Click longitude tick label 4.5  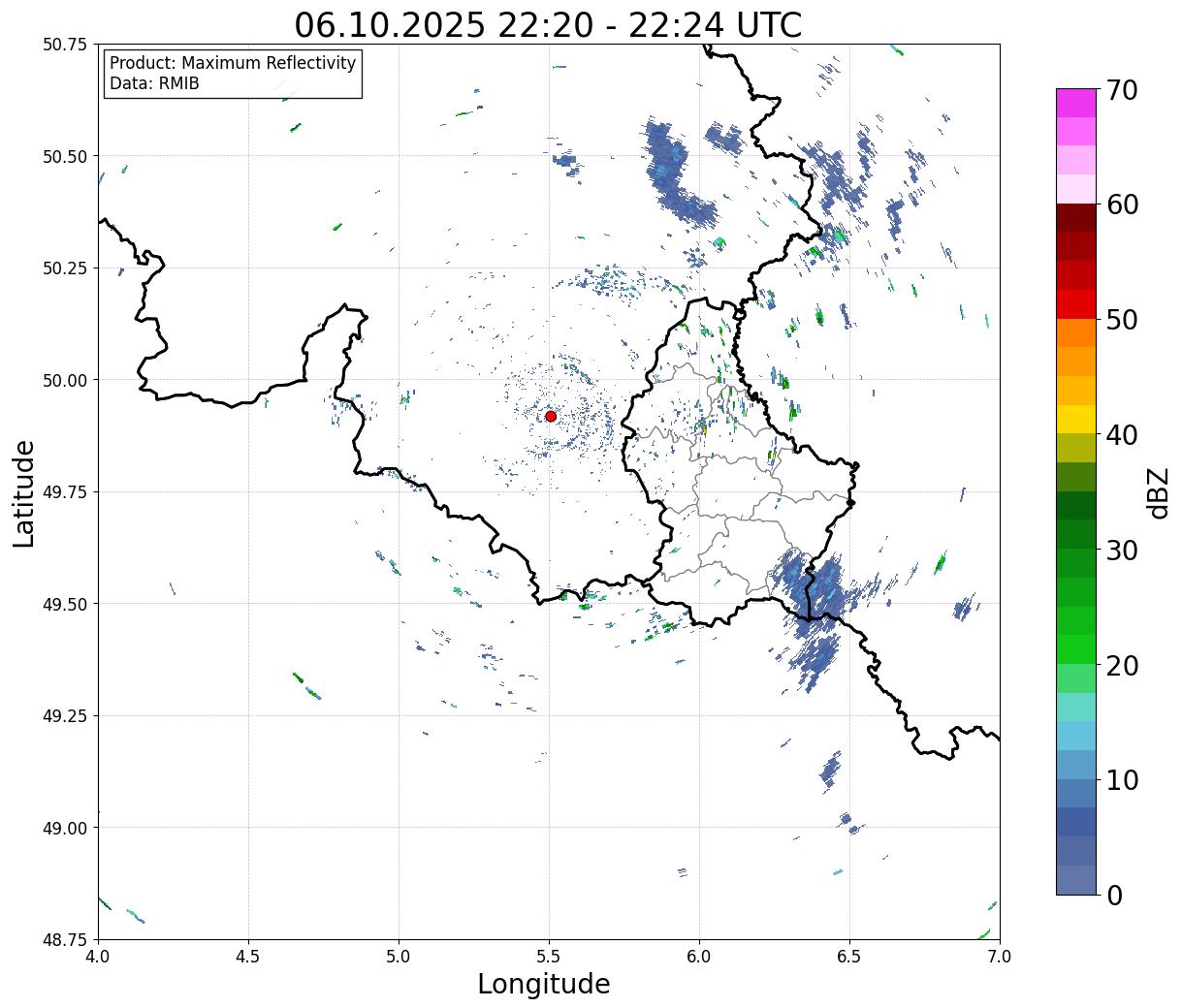pos(248,957)
